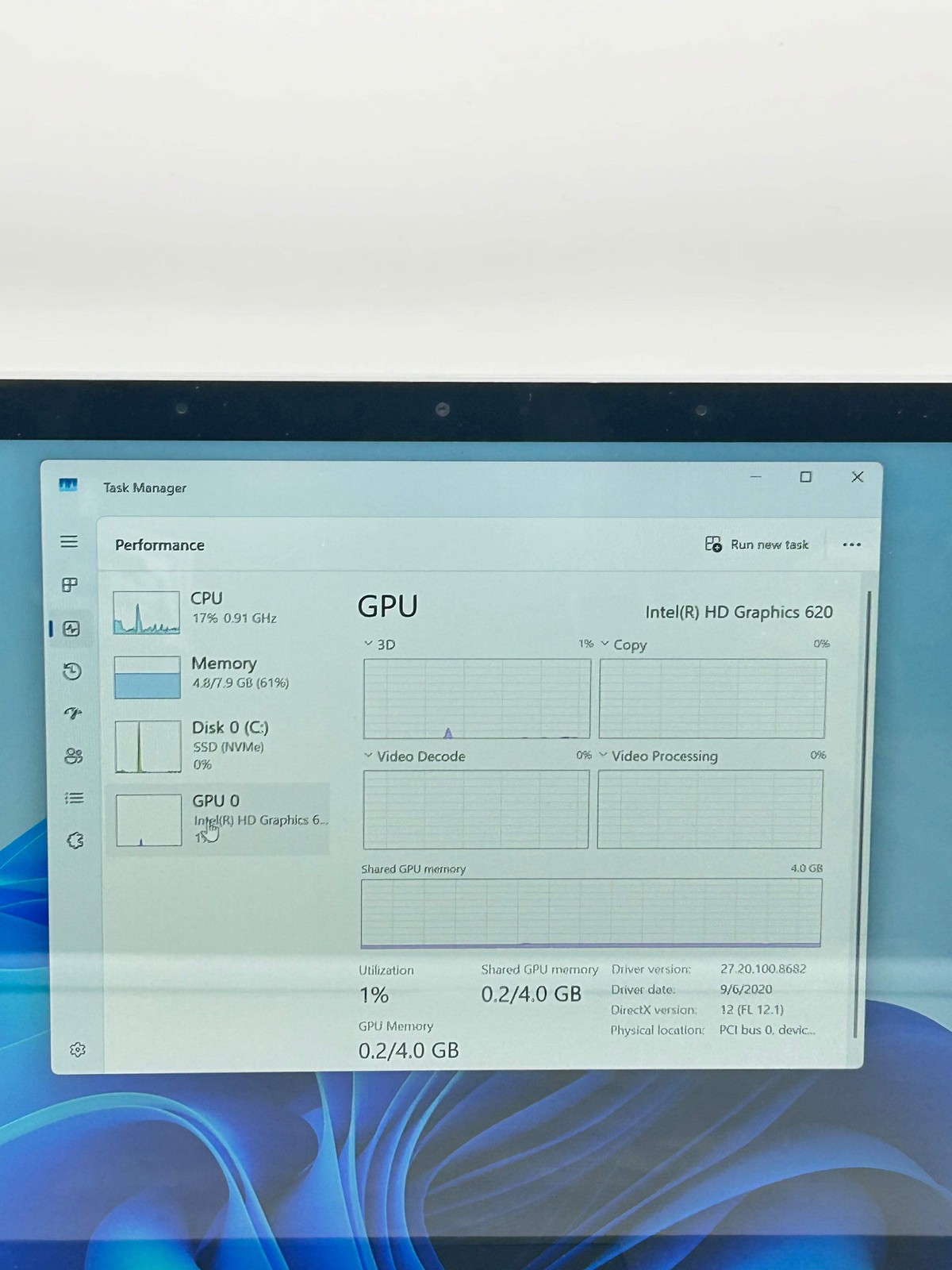Click Run new task button
The height and width of the screenshot is (1270, 952).
(757, 545)
